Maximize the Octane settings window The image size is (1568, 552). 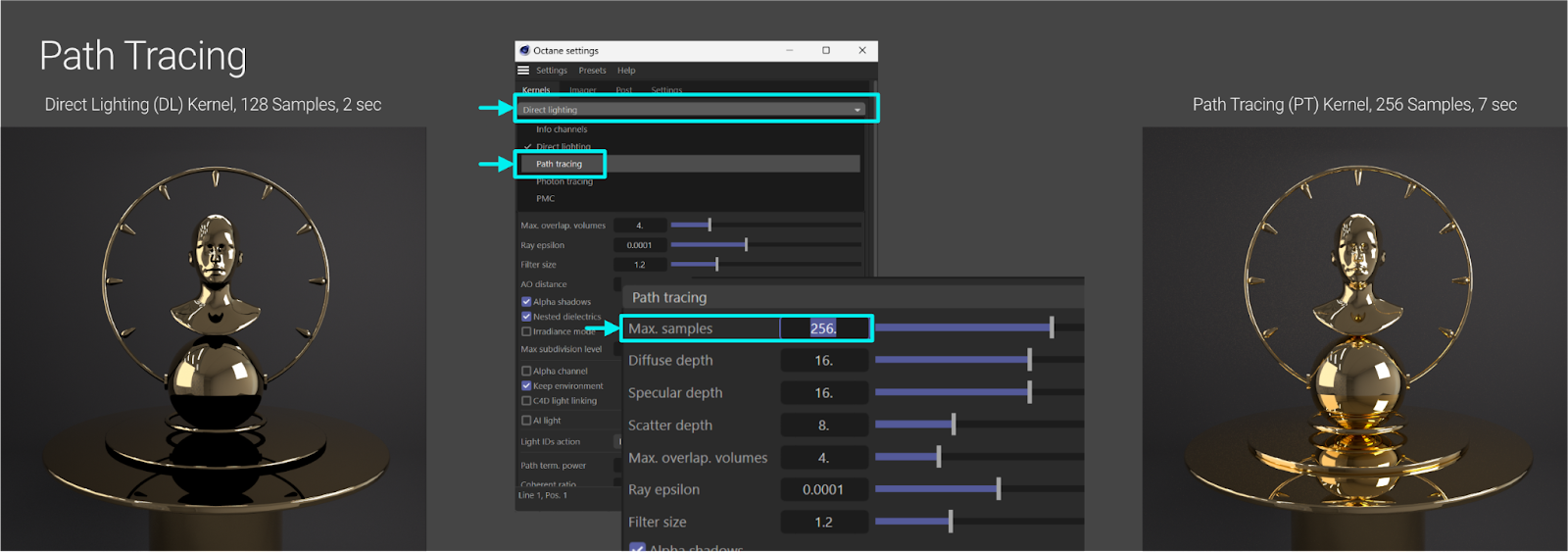(x=826, y=50)
